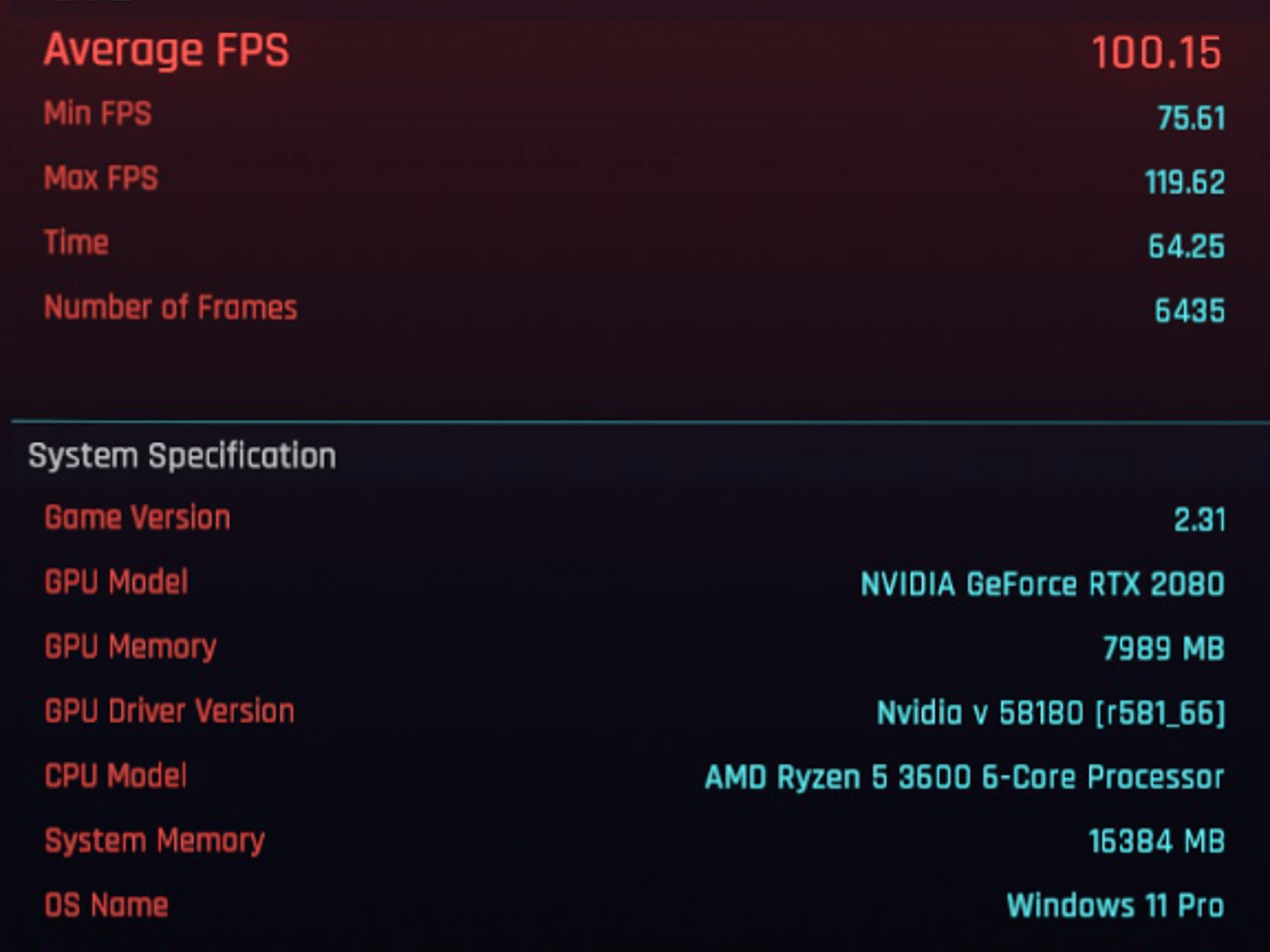
Task: Select NVIDIA GeForce RTX 2080 text
Action: [1042, 584]
